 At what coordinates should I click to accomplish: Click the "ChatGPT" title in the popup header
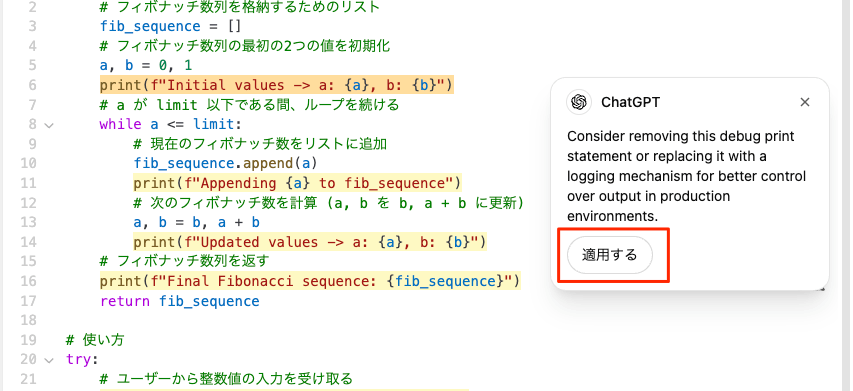point(631,102)
